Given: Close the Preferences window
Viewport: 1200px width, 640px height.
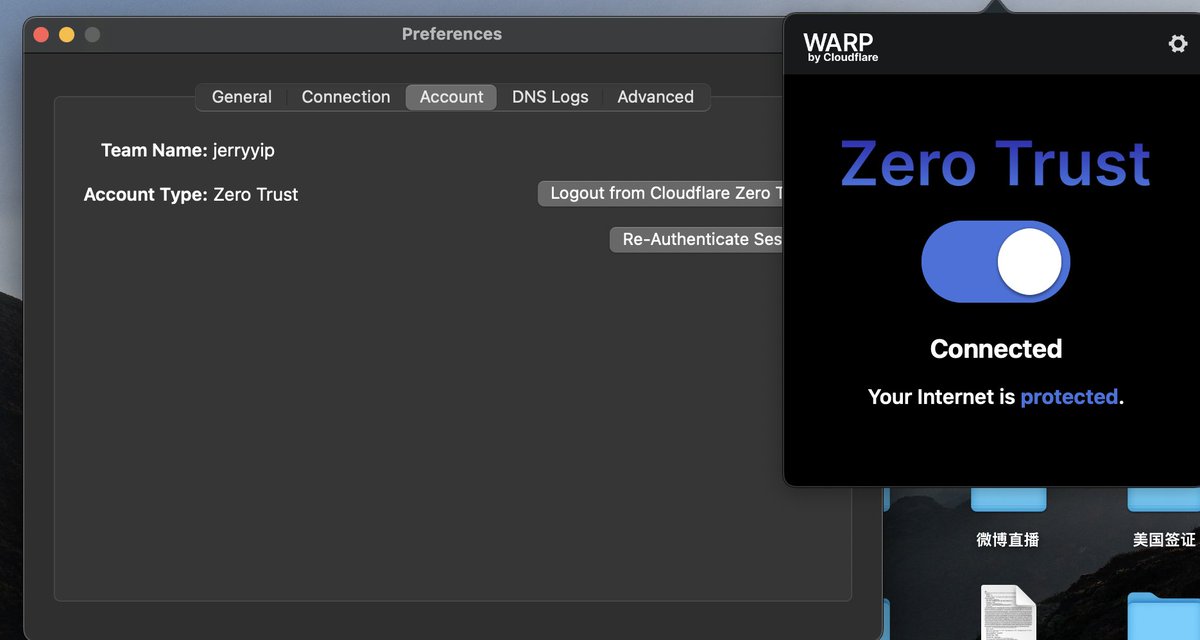Looking at the screenshot, I should (41, 34).
